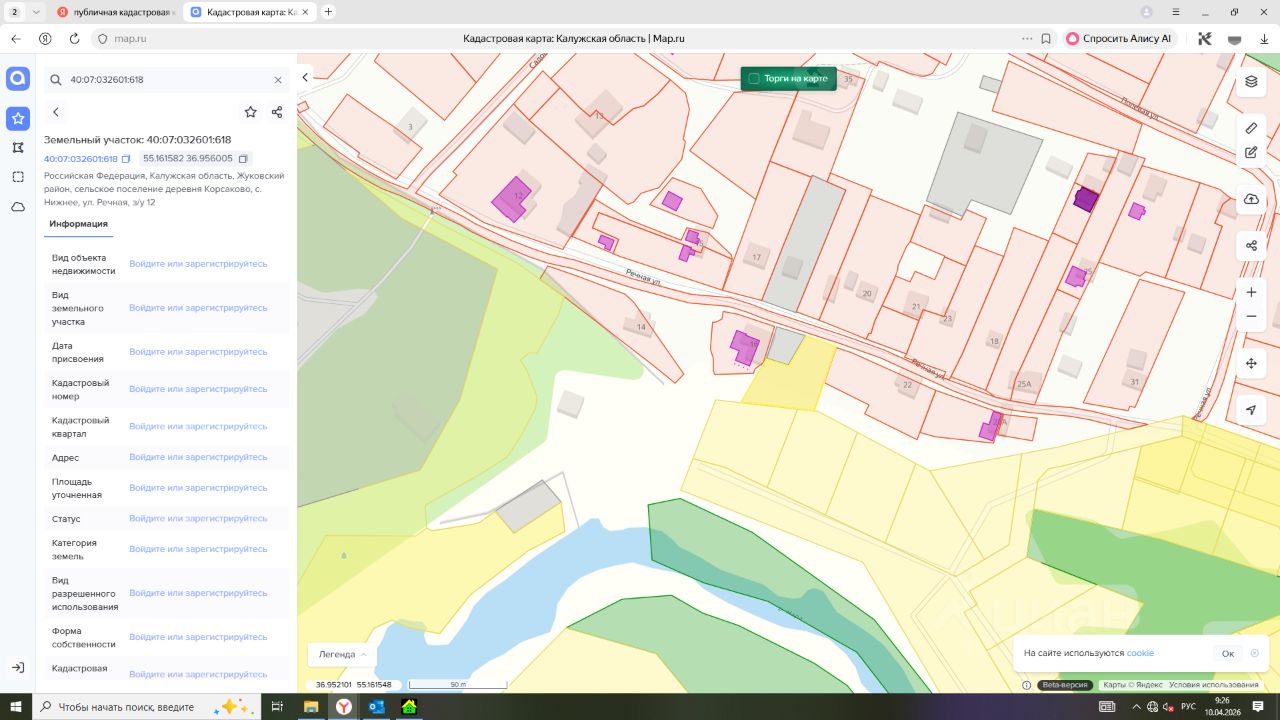Collapse the left information sidebar
1280x720 pixels.
(x=306, y=77)
